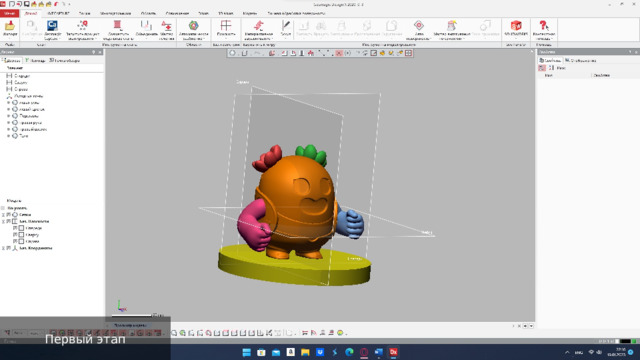Click the first circle icon in viewport toolbar
Screen dimensions: 640x360
pos(232,53)
